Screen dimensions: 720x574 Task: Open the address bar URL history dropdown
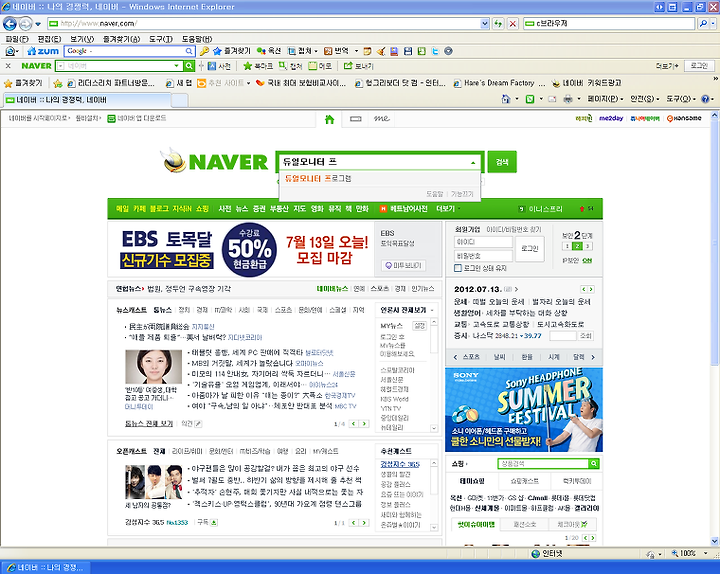pyautogui.click(x=485, y=23)
